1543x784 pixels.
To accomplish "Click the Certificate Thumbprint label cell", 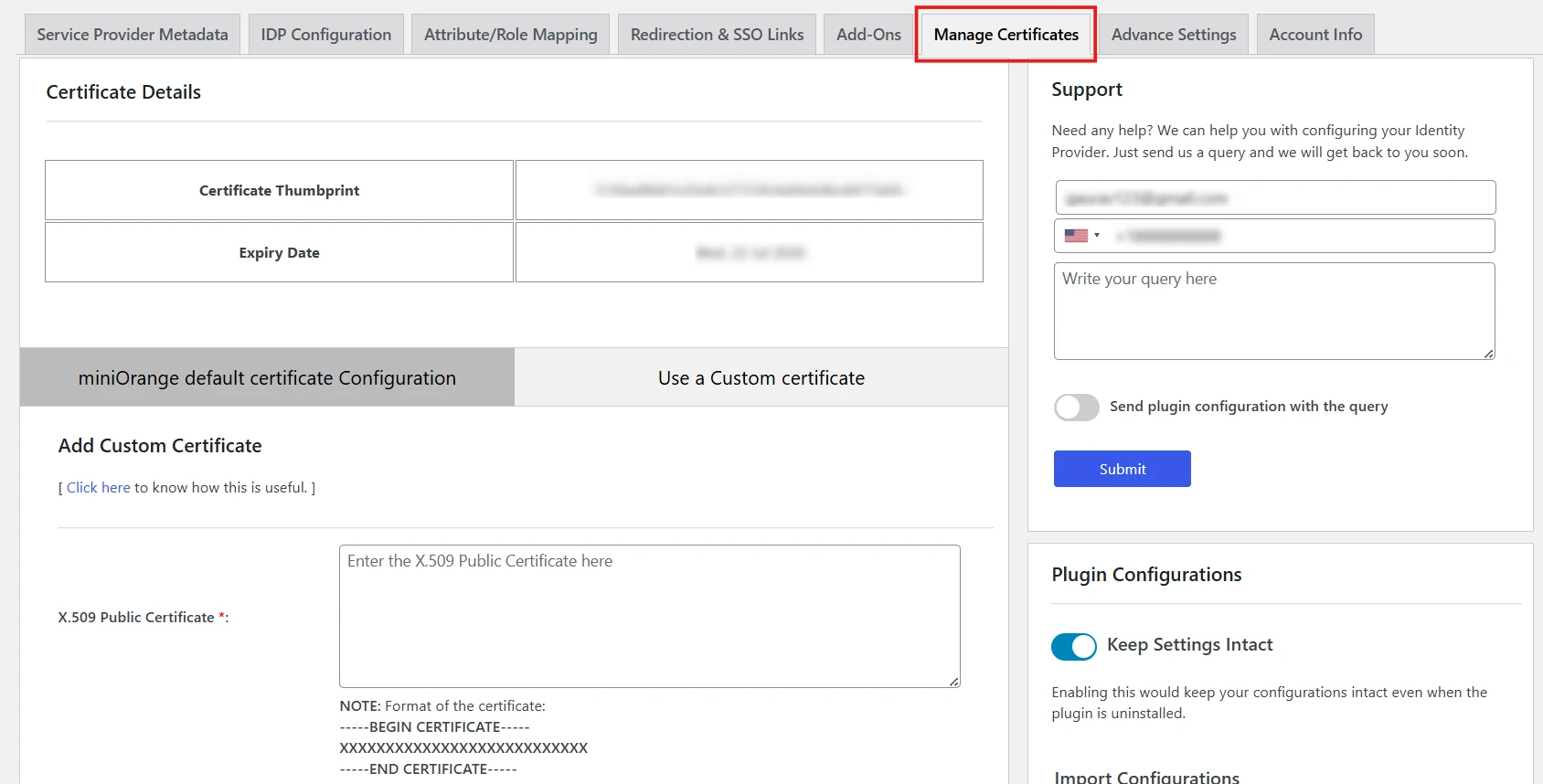I will pos(279,190).
